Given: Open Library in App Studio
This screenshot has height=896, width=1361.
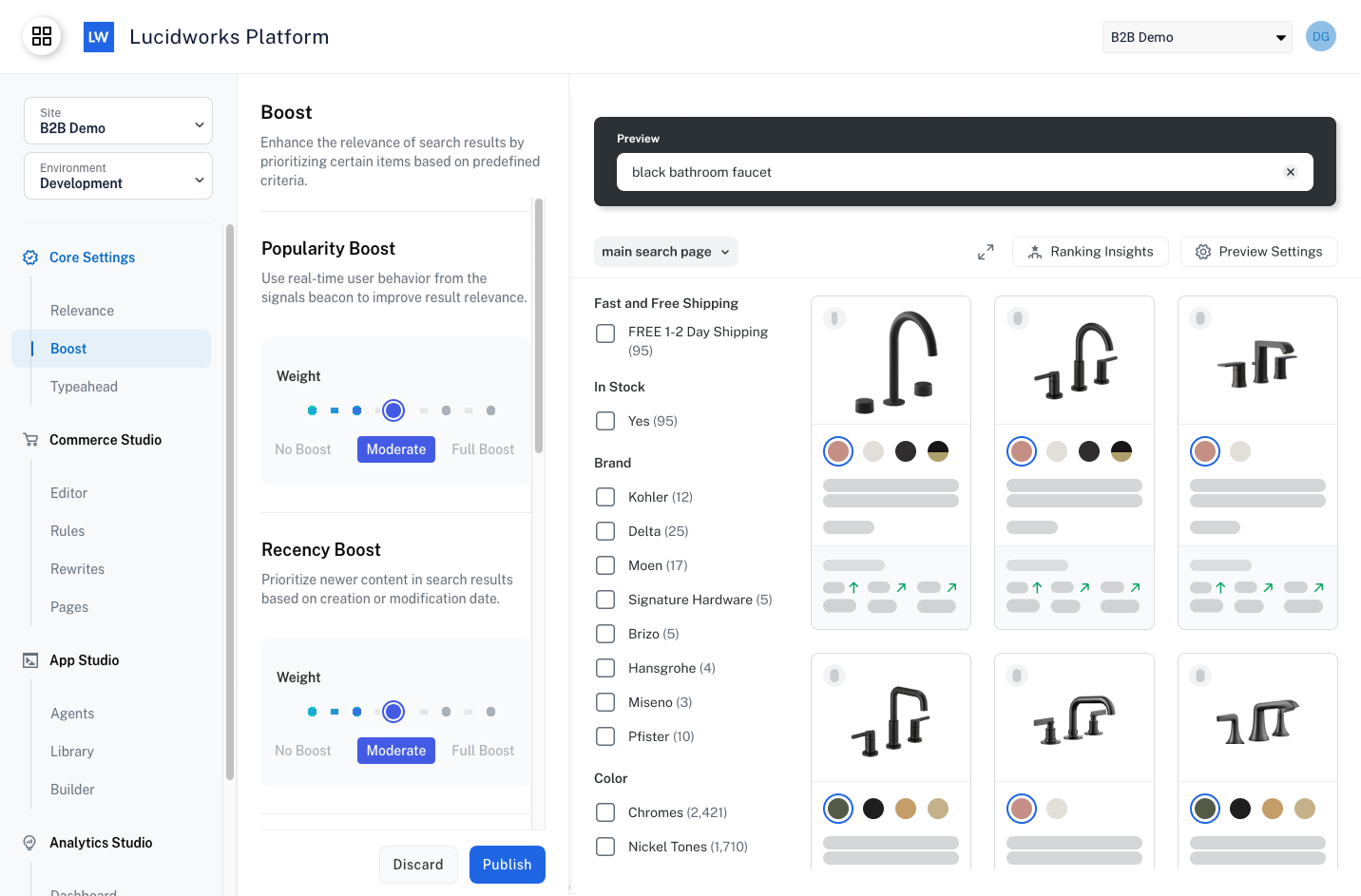Looking at the screenshot, I should click(x=72, y=752).
